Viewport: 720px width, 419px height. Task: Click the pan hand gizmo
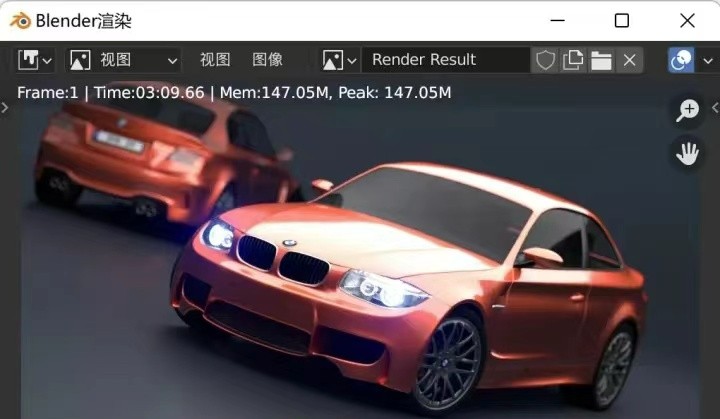pyautogui.click(x=687, y=154)
